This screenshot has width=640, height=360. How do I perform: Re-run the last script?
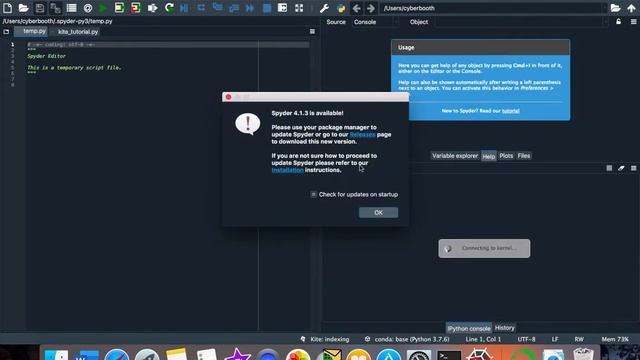[169, 8]
